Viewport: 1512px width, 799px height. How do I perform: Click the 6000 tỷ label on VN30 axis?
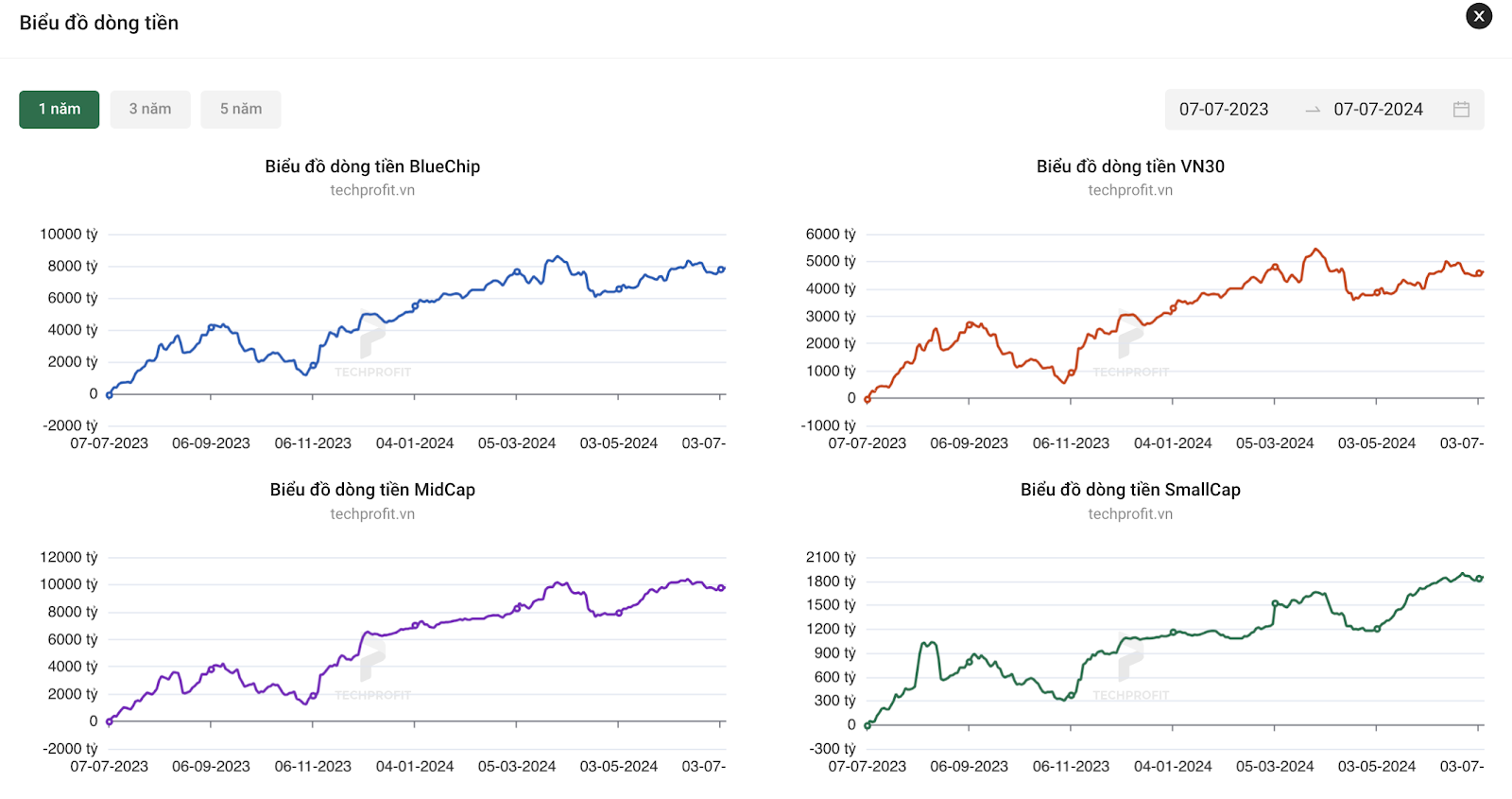(831, 234)
